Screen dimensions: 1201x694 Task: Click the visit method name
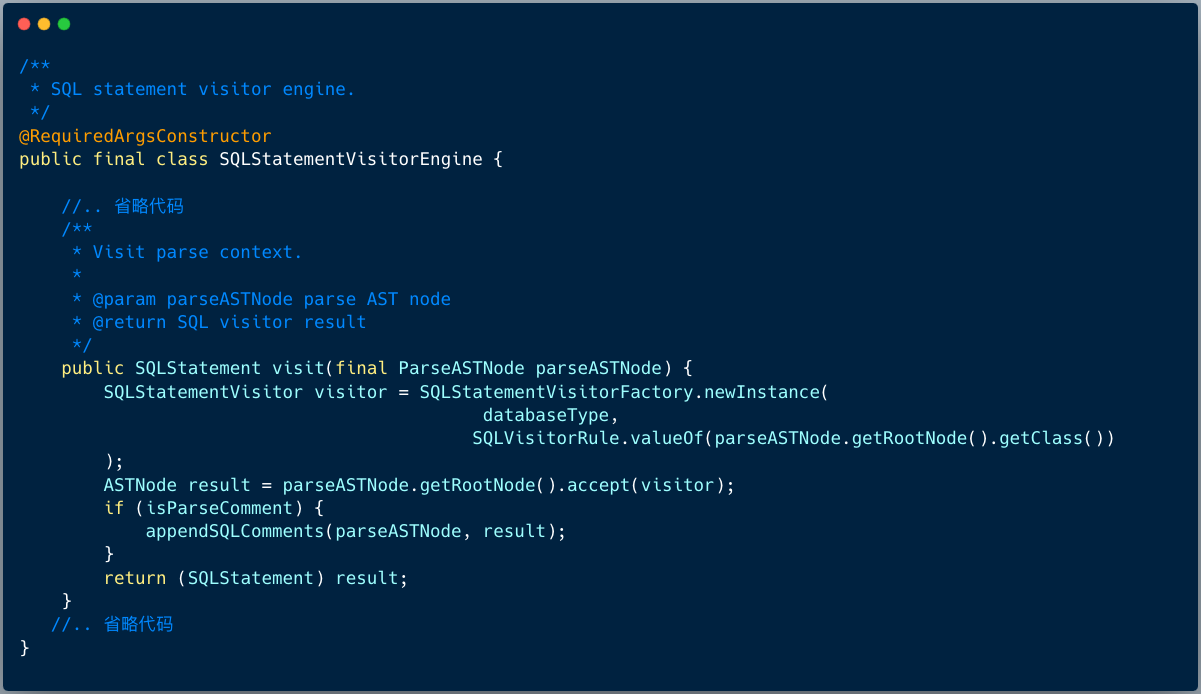(x=297, y=368)
